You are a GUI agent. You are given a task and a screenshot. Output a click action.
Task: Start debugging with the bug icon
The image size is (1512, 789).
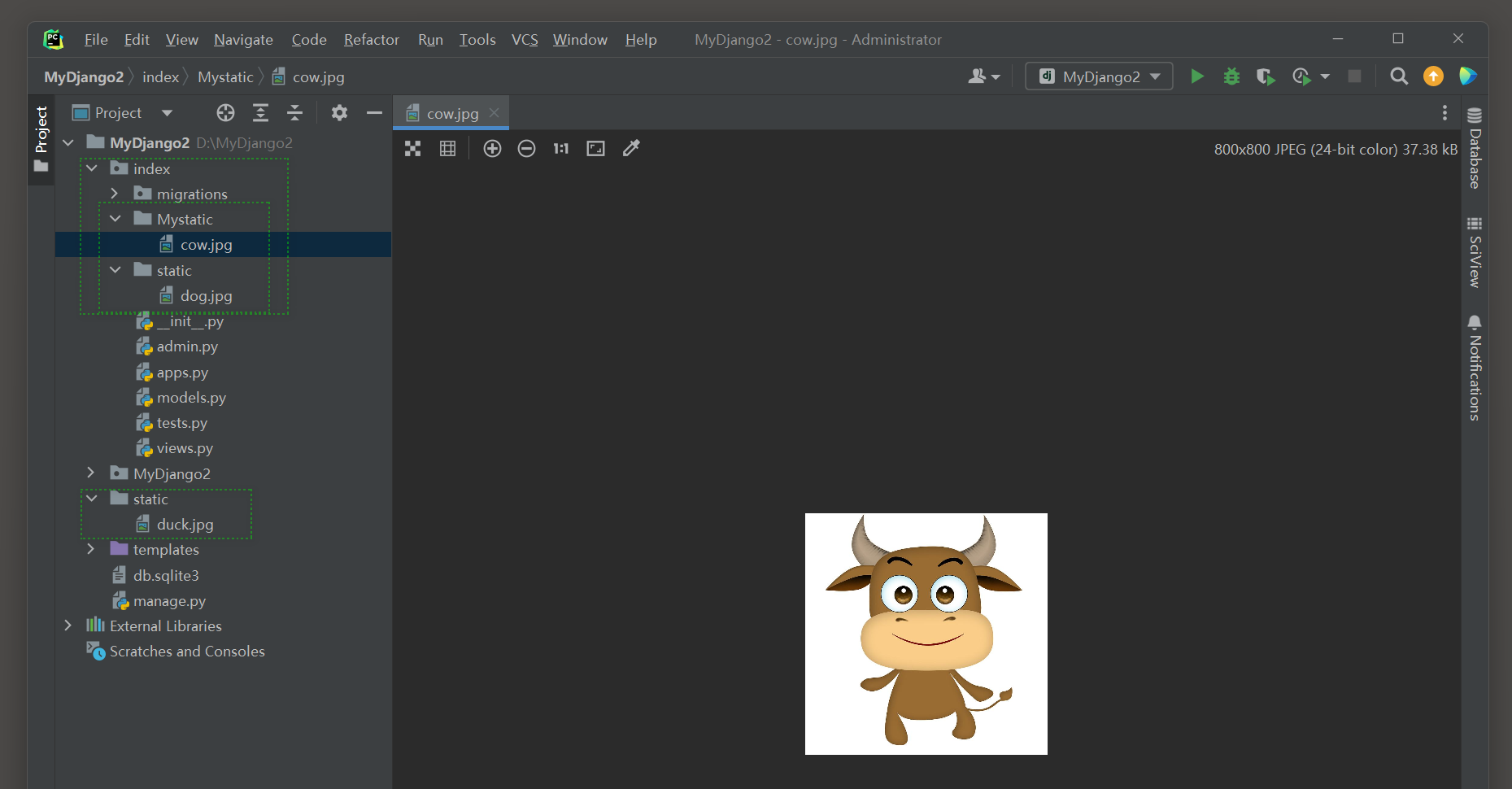pos(1231,76)
